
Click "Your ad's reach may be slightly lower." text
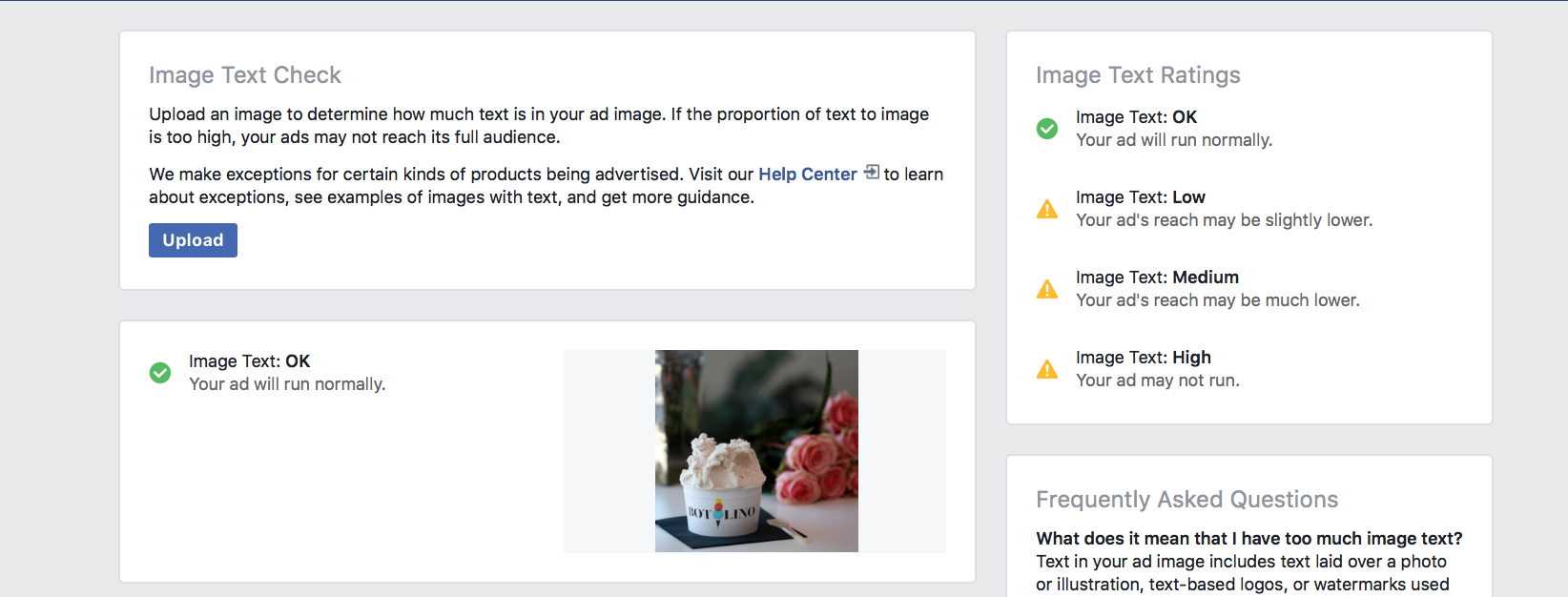click(1224, 220)
